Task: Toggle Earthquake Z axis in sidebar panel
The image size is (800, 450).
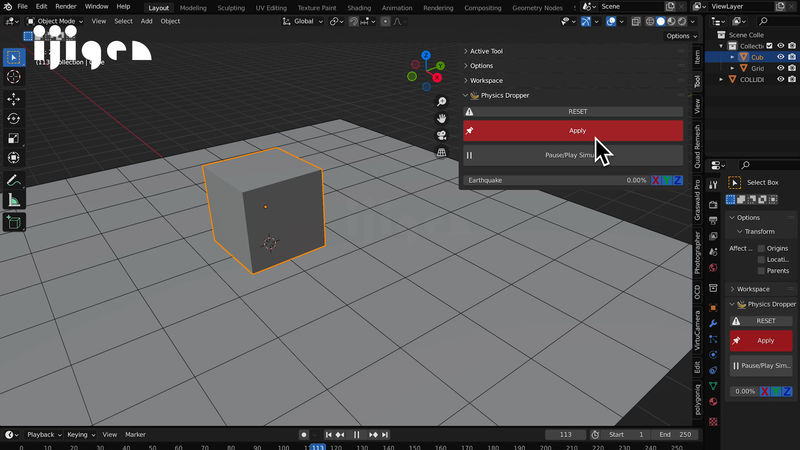Action: coord(678,180)
